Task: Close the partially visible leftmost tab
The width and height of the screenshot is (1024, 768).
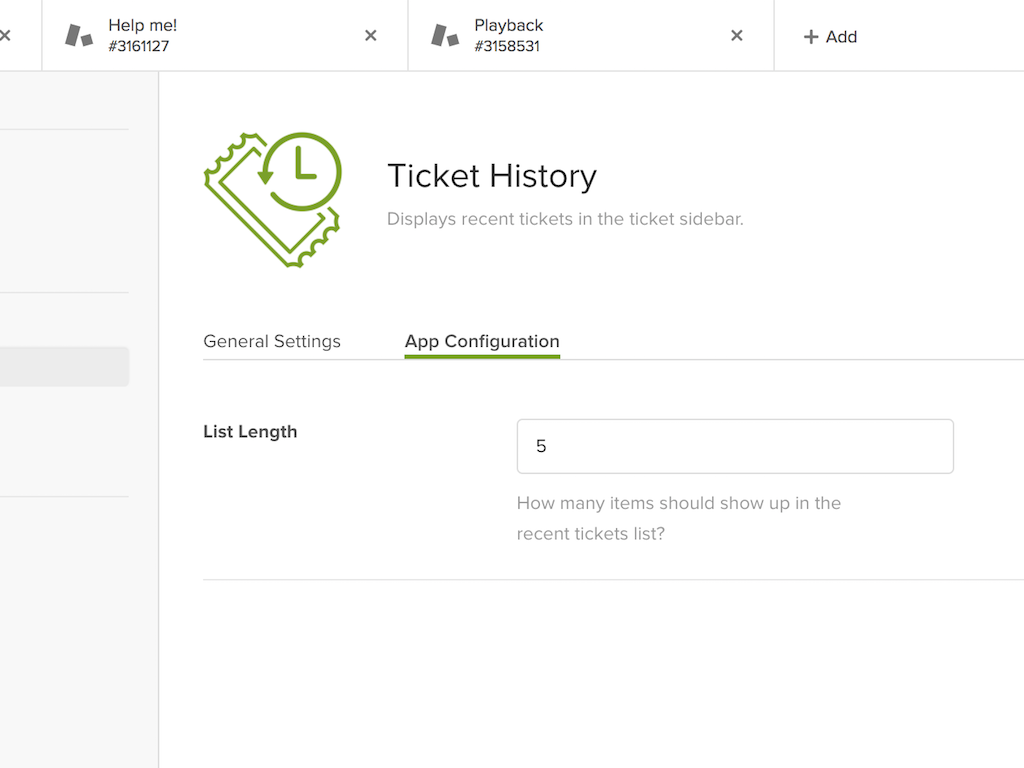Action: [x=5, y=36]
